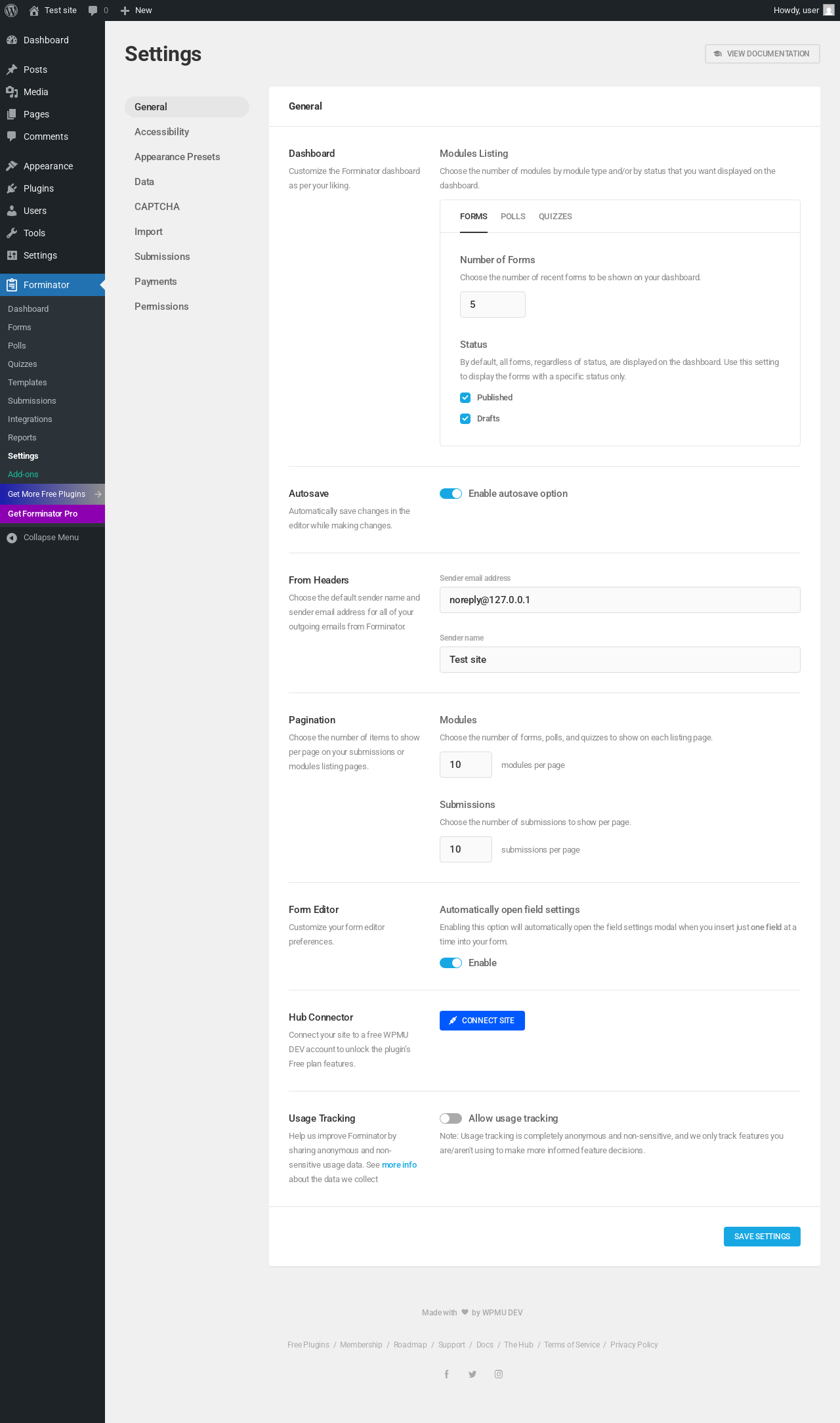Click the Facebook icon in footer
Viewport: 840px width, 1423px height.
coord(446,1374)
